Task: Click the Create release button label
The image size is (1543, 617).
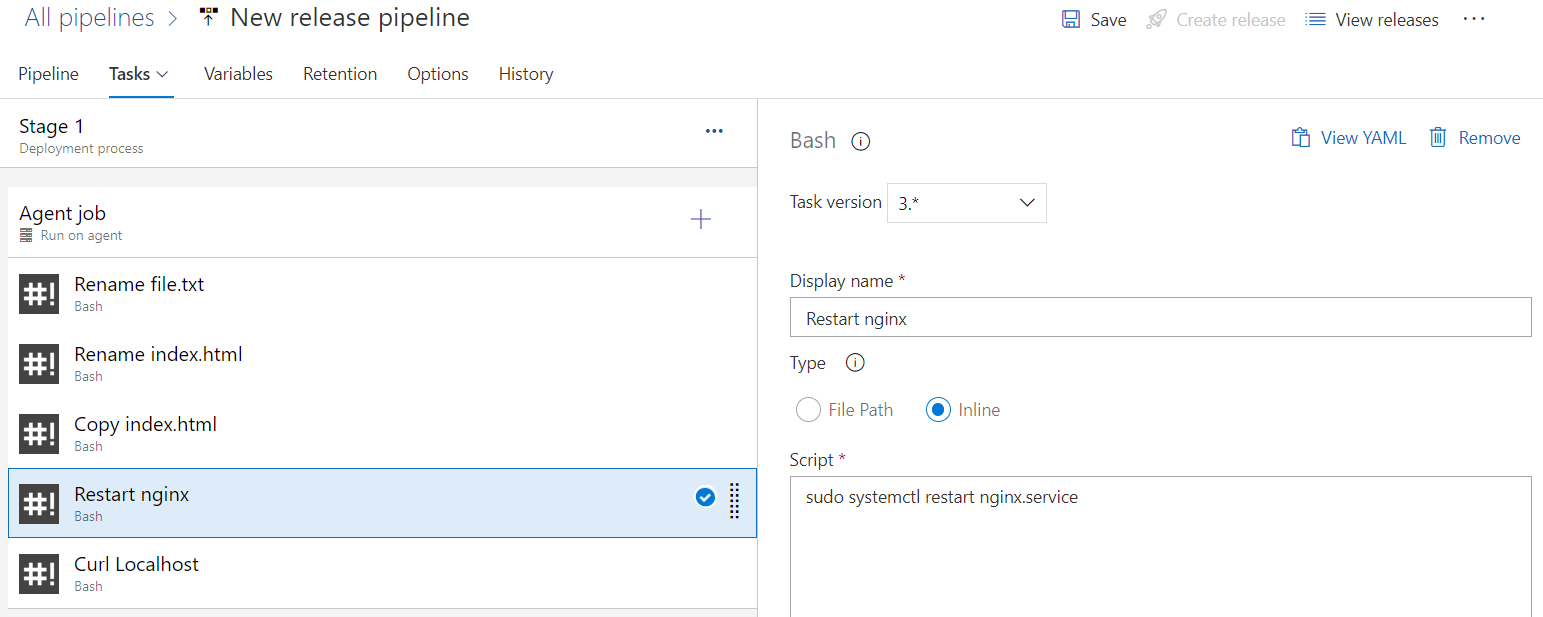Action: 1231,20
